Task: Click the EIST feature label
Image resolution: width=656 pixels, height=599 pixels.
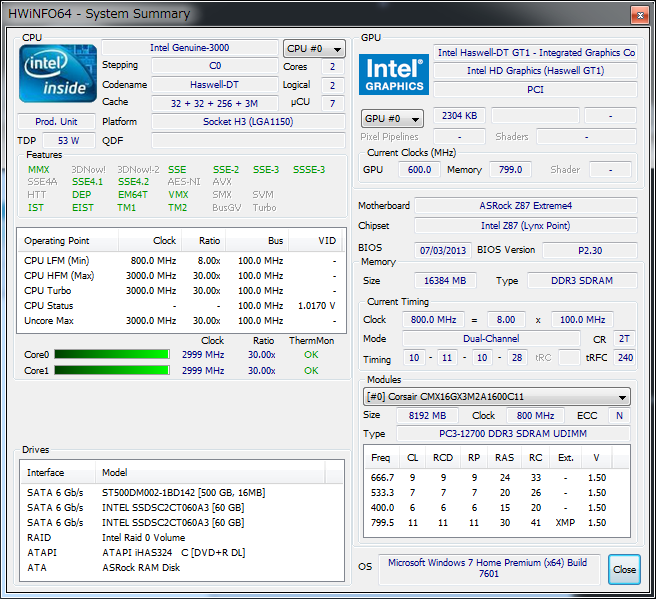Action: [x=83, y=208]
